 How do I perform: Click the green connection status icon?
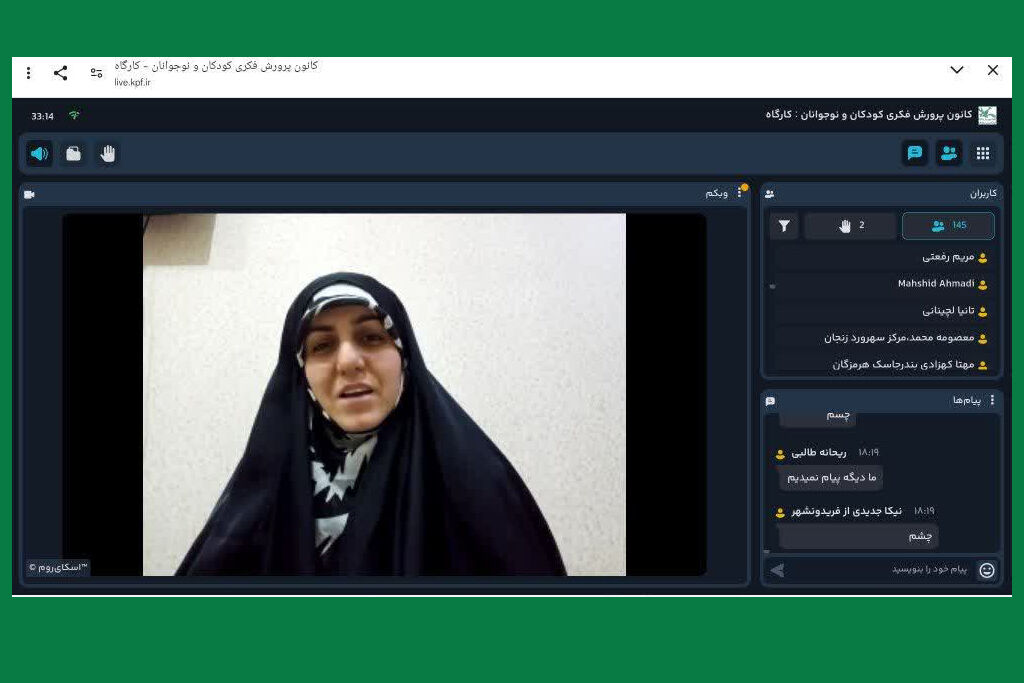[x=74, y=116]
